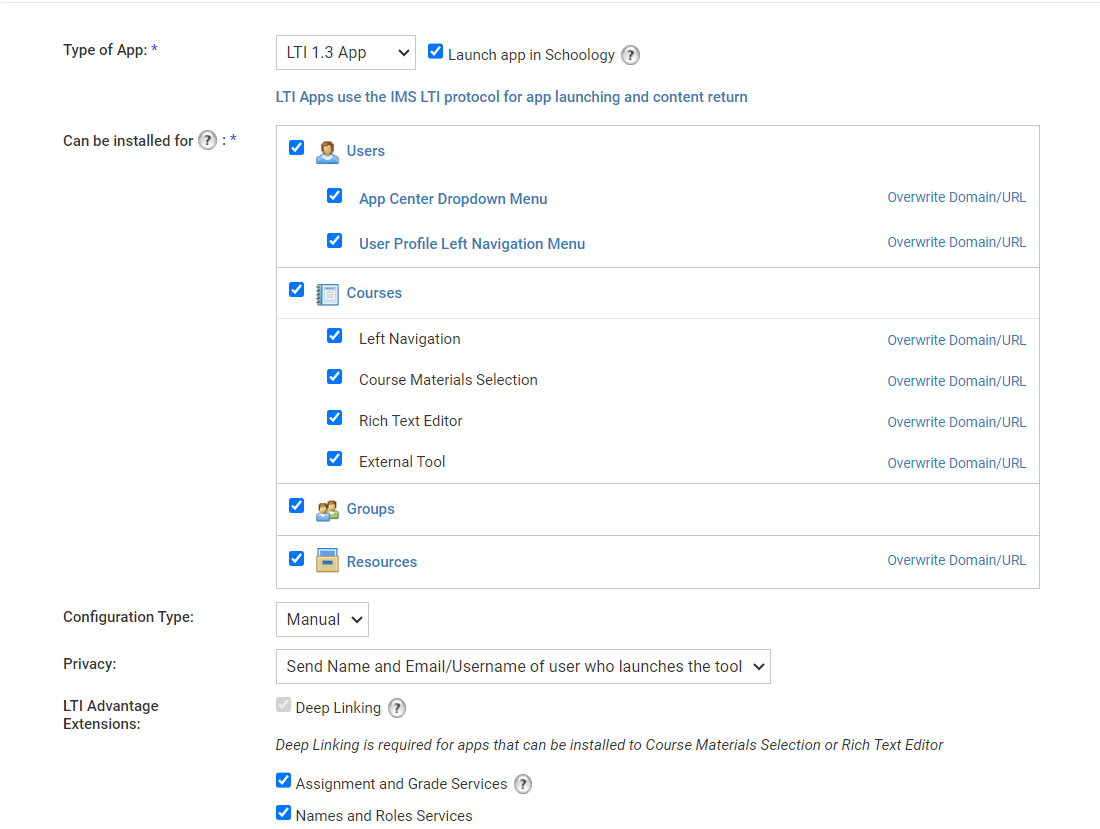Click the Resources label link

click(382, 562)
